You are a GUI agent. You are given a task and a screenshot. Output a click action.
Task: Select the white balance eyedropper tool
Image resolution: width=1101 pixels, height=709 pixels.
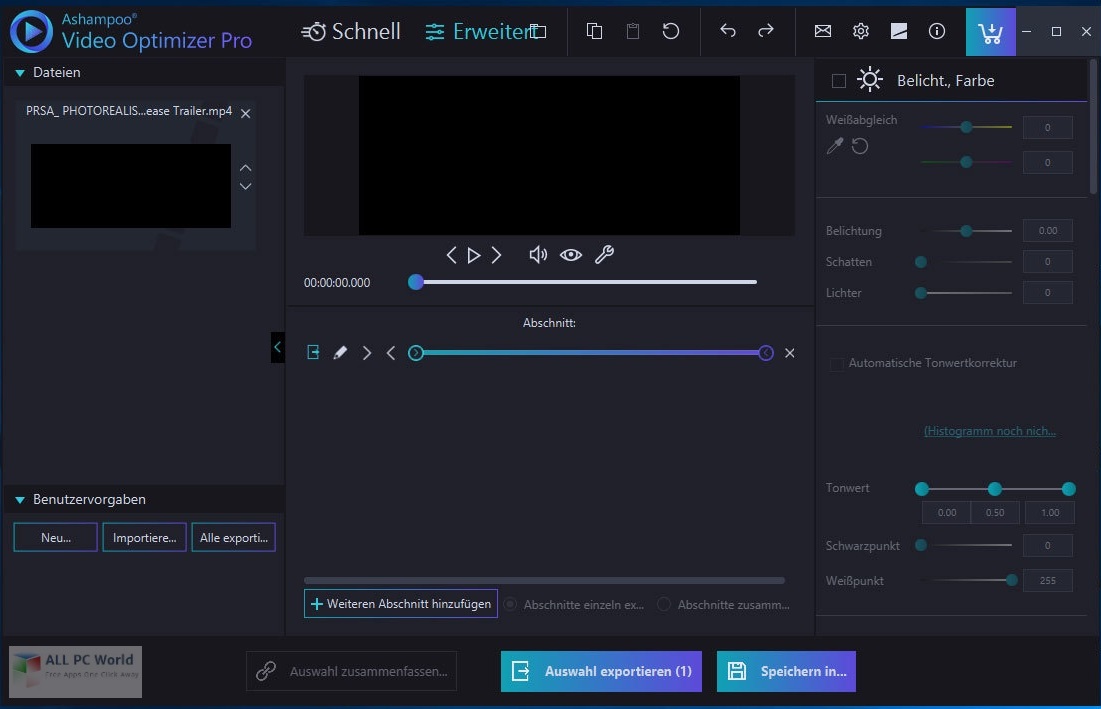tap(835, 147)
